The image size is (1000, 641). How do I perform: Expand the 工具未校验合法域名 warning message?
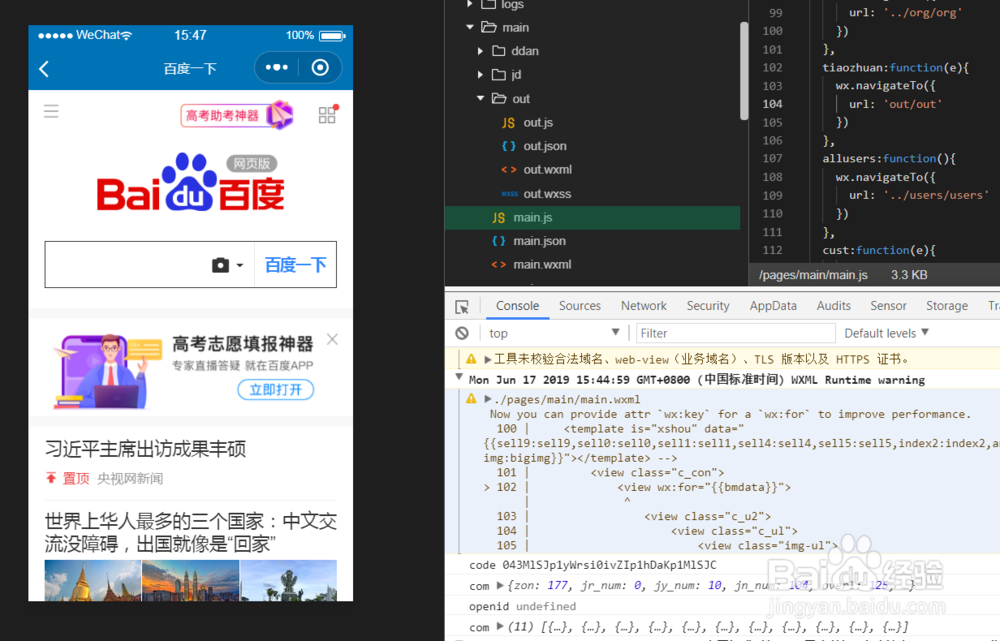[x=488, y=360]
